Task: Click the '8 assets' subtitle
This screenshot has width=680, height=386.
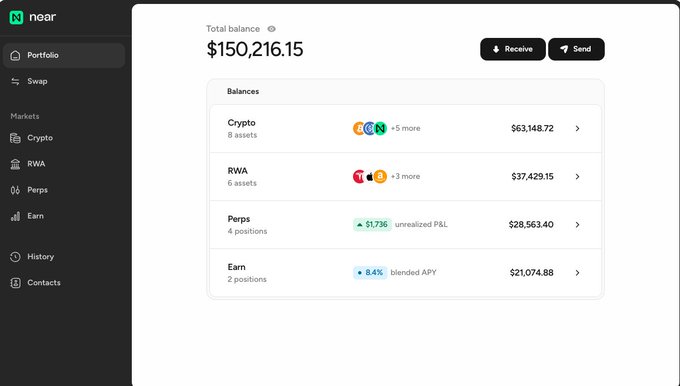Action: point(242,135)
